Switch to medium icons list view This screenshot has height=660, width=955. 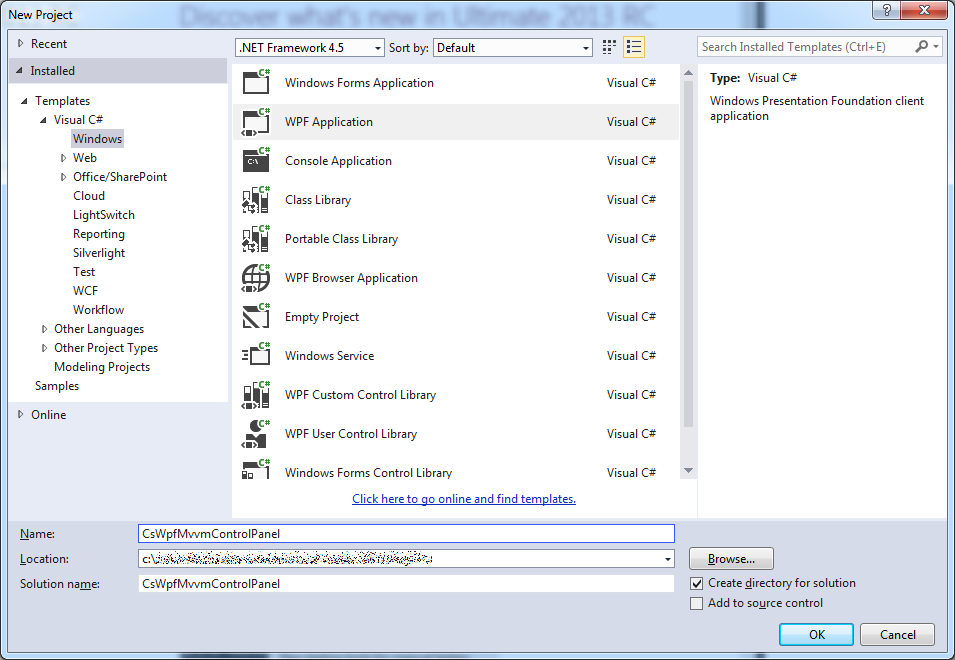(634, 47)
